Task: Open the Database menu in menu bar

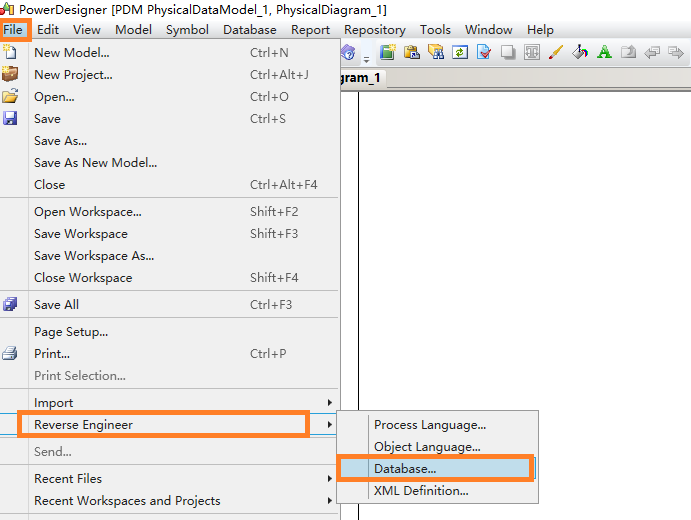Action: [x=249, y=30]
